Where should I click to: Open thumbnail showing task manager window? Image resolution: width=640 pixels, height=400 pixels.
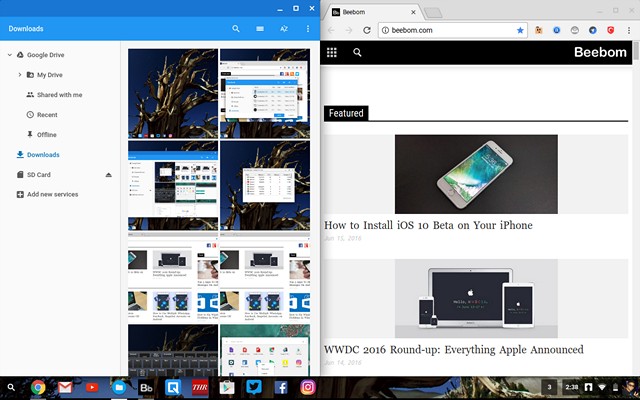(x=265, y=186)
